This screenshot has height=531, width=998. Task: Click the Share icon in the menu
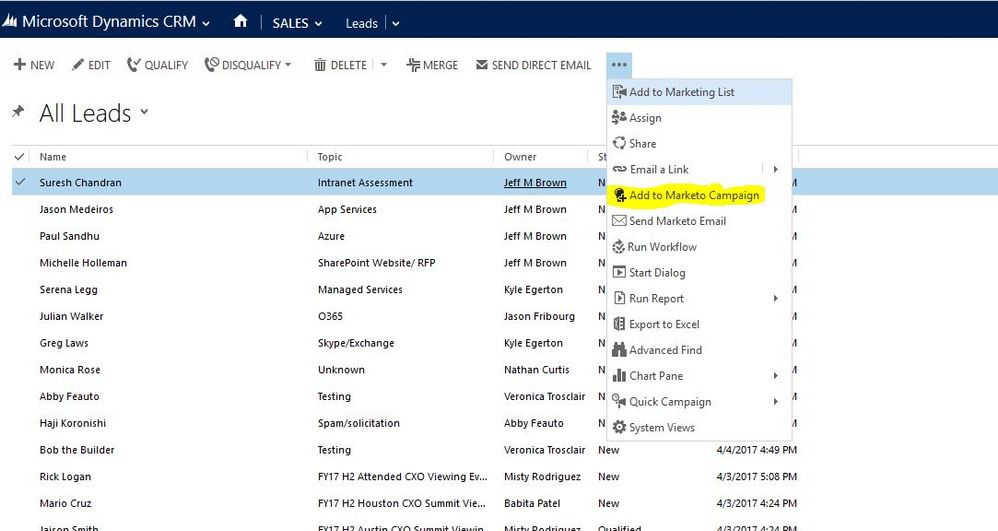tap(619, 143)
